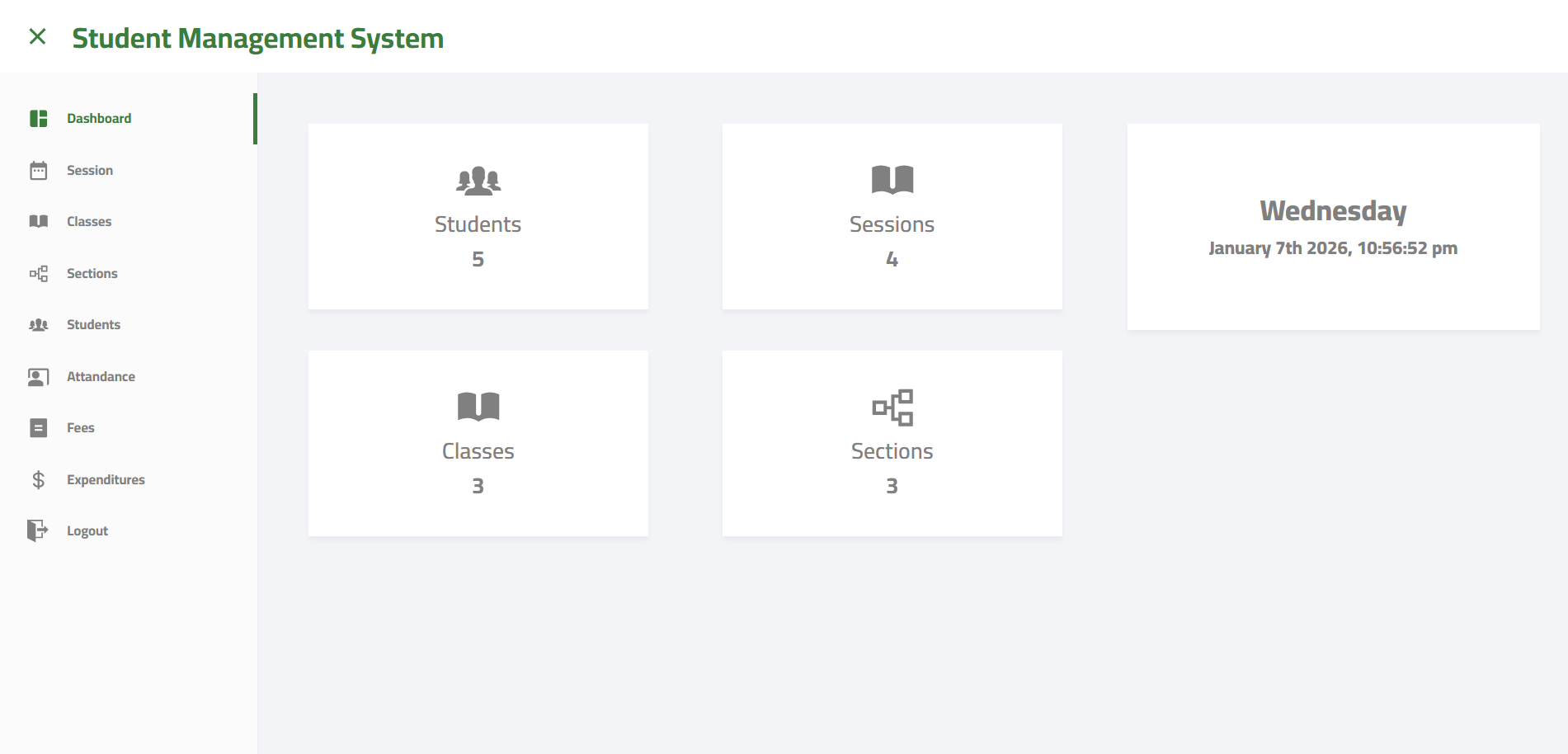
Task: Select the Sections hierarchy icon
Action: 38,273
